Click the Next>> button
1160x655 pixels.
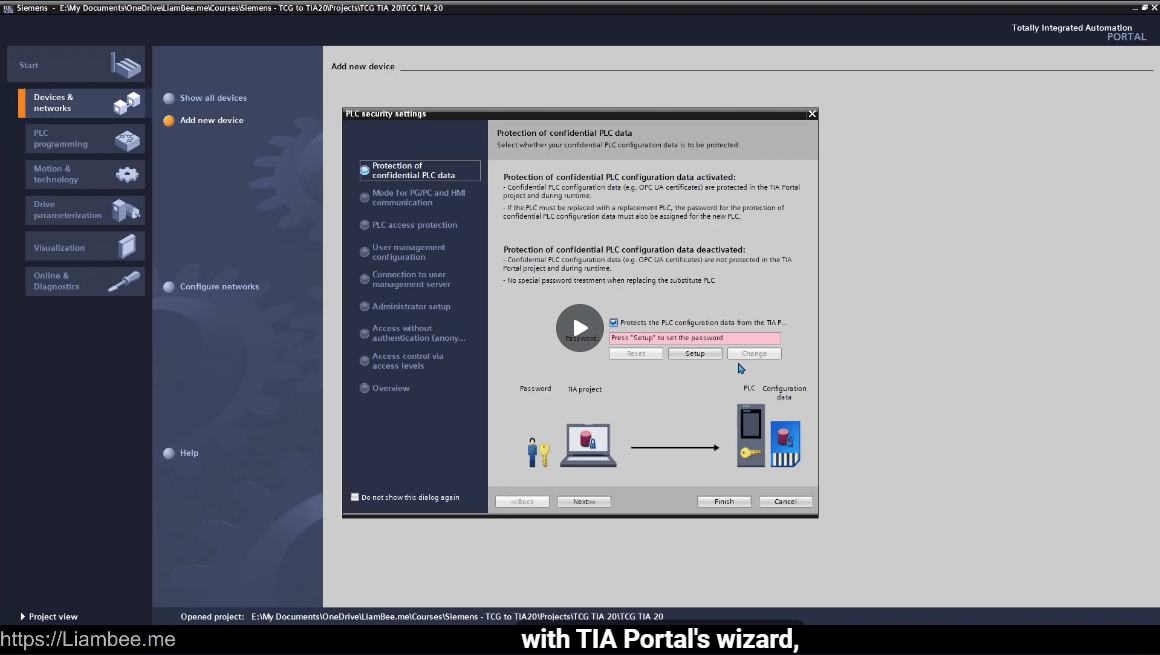pos(583,502)
